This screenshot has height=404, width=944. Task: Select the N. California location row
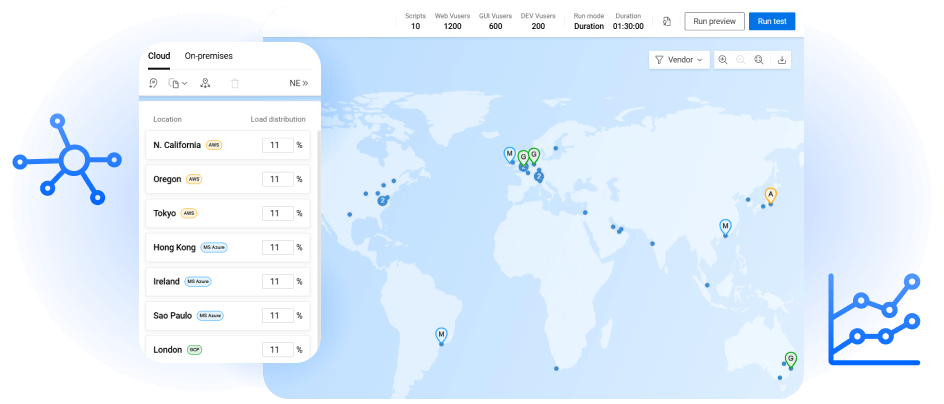pos(228,145)
